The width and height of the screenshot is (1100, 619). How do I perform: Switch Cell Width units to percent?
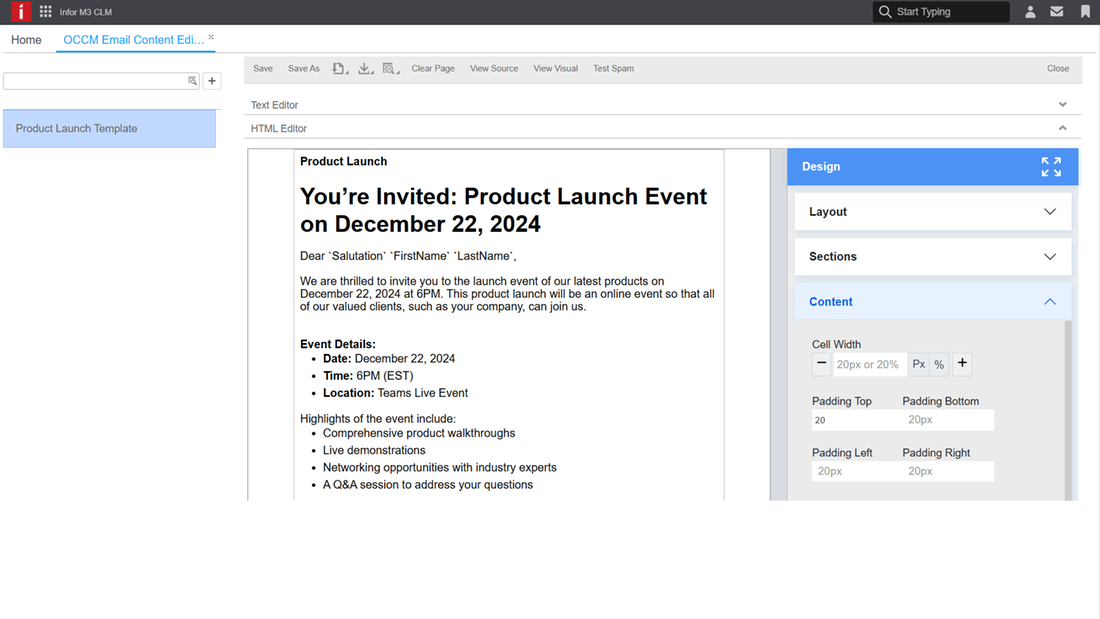[939, 364]
